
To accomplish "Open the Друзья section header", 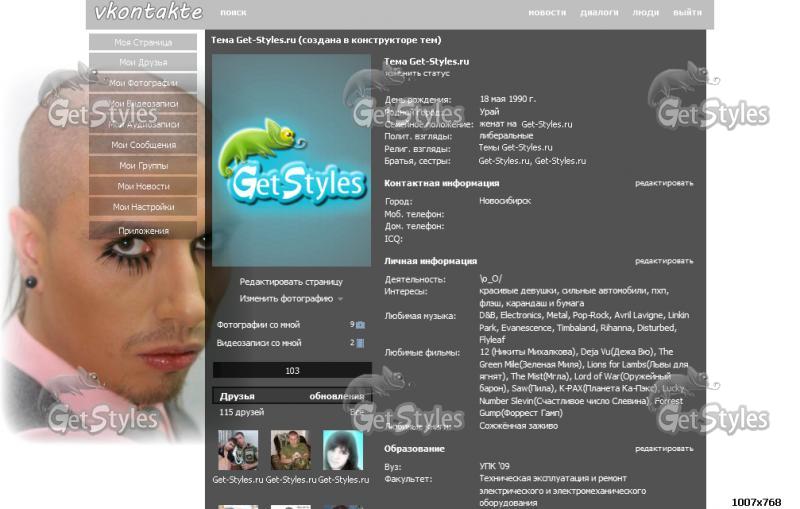I will tap(237, 396).
